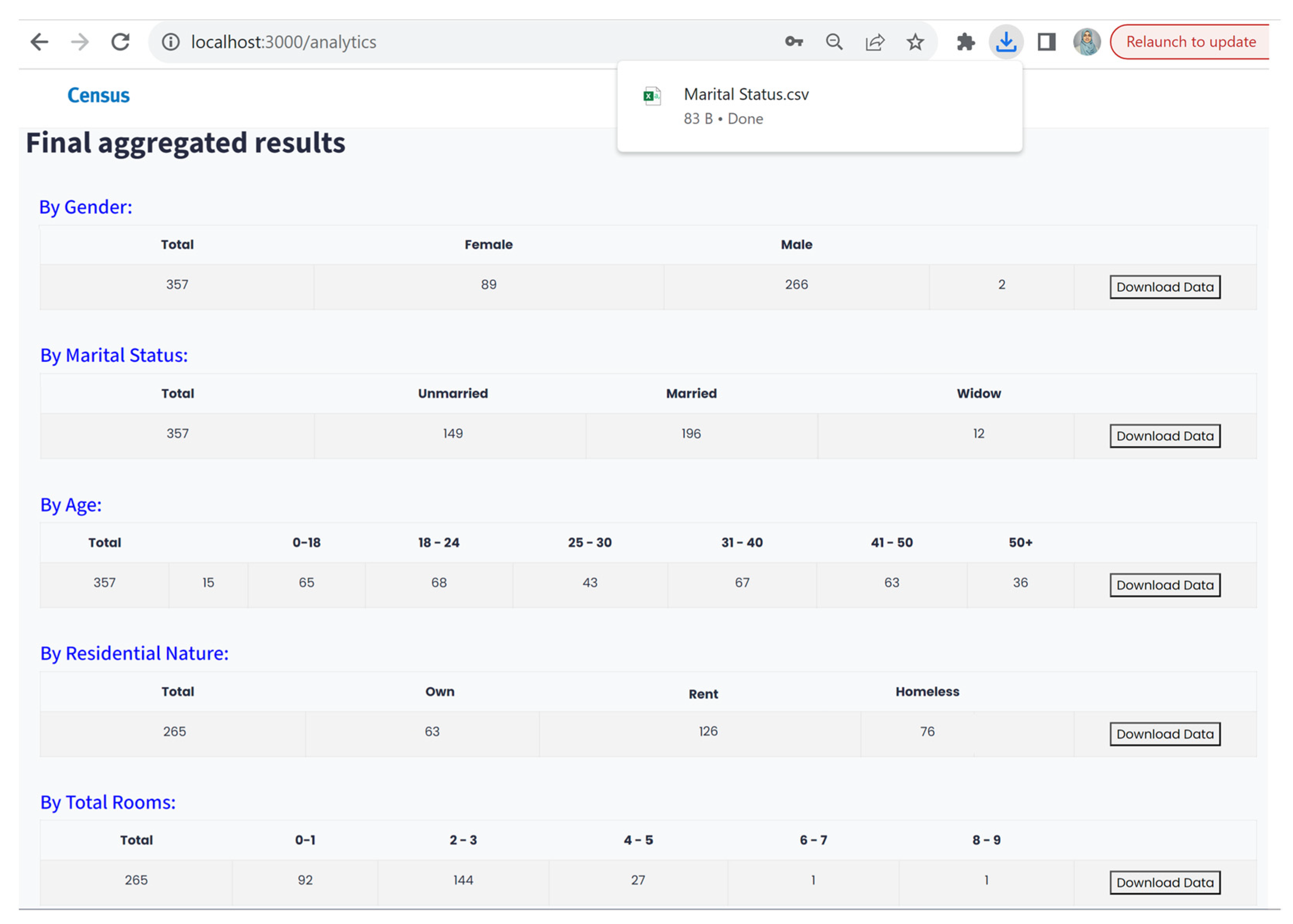Image resolution: width=1293 pixels, height=924 pixels.
Task: Open the extensions puzzle icon
Action: 965,42
